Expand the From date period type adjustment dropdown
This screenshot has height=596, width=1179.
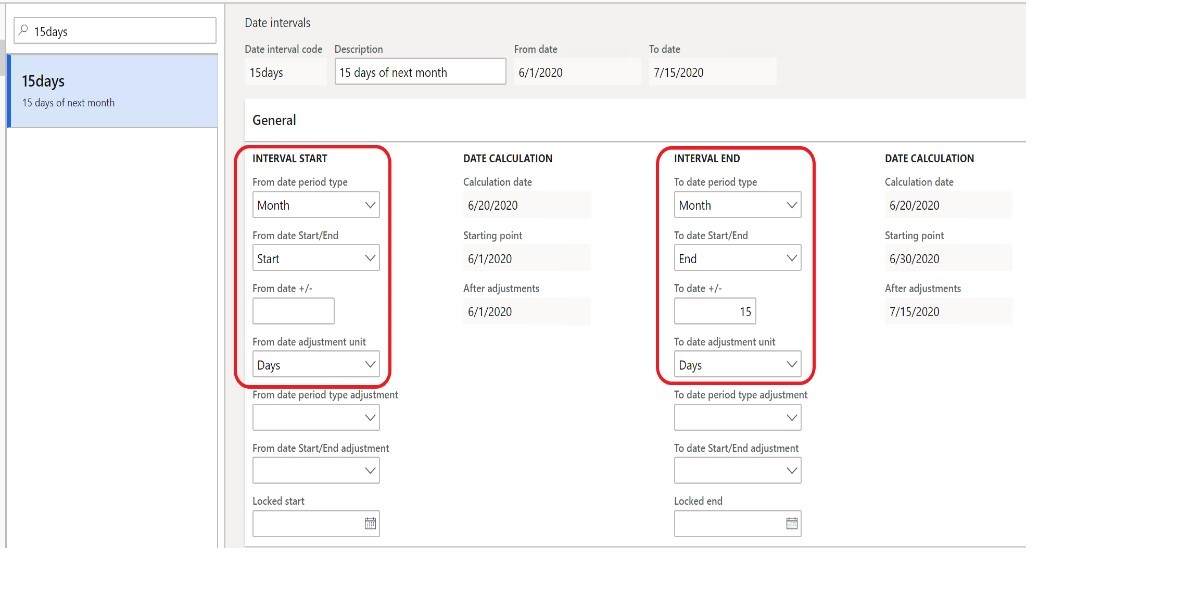point(371,417)
